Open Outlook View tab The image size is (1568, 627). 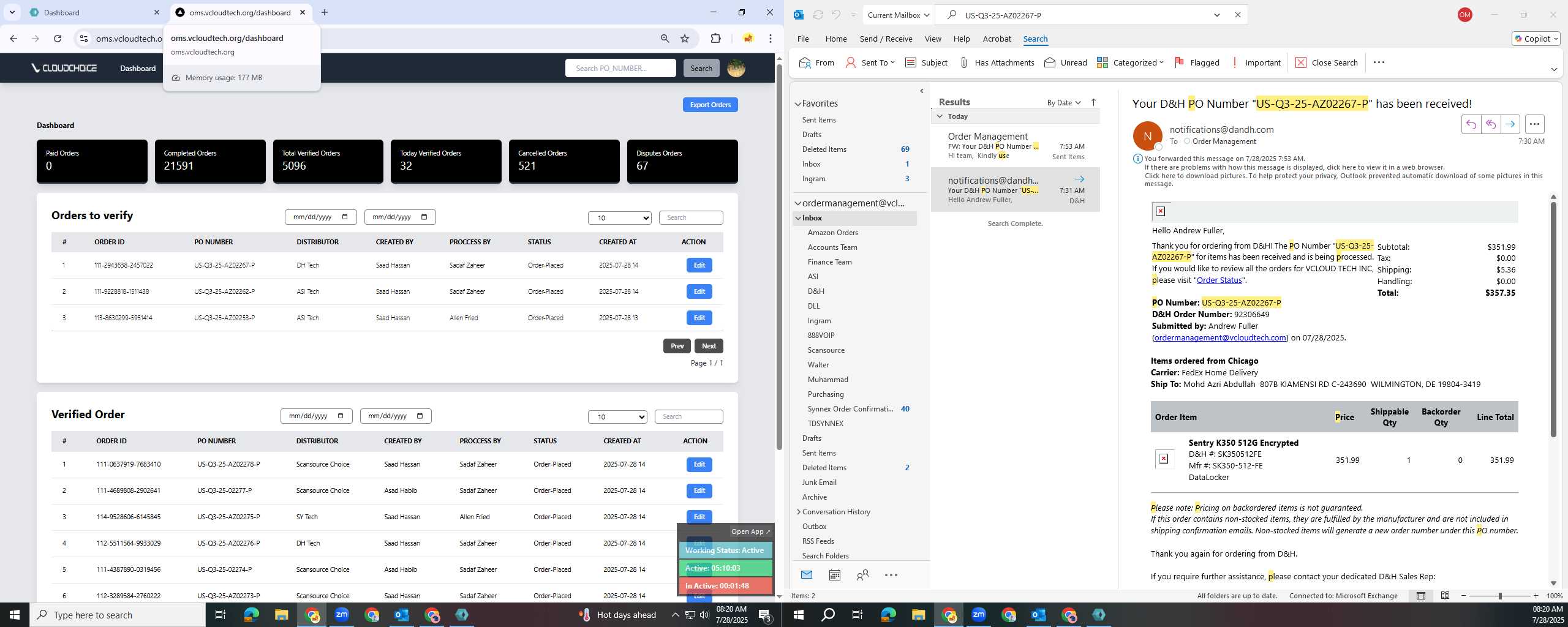point(933,39)
